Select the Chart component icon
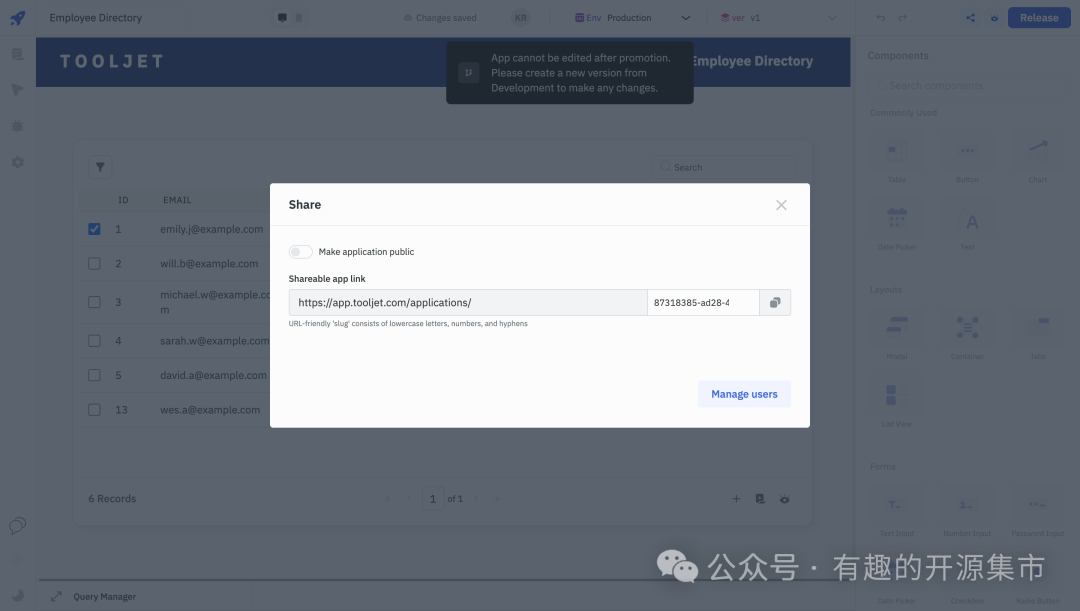Image resolution: width=1080 pixels, height=611 pixels. coord(1038,152)
